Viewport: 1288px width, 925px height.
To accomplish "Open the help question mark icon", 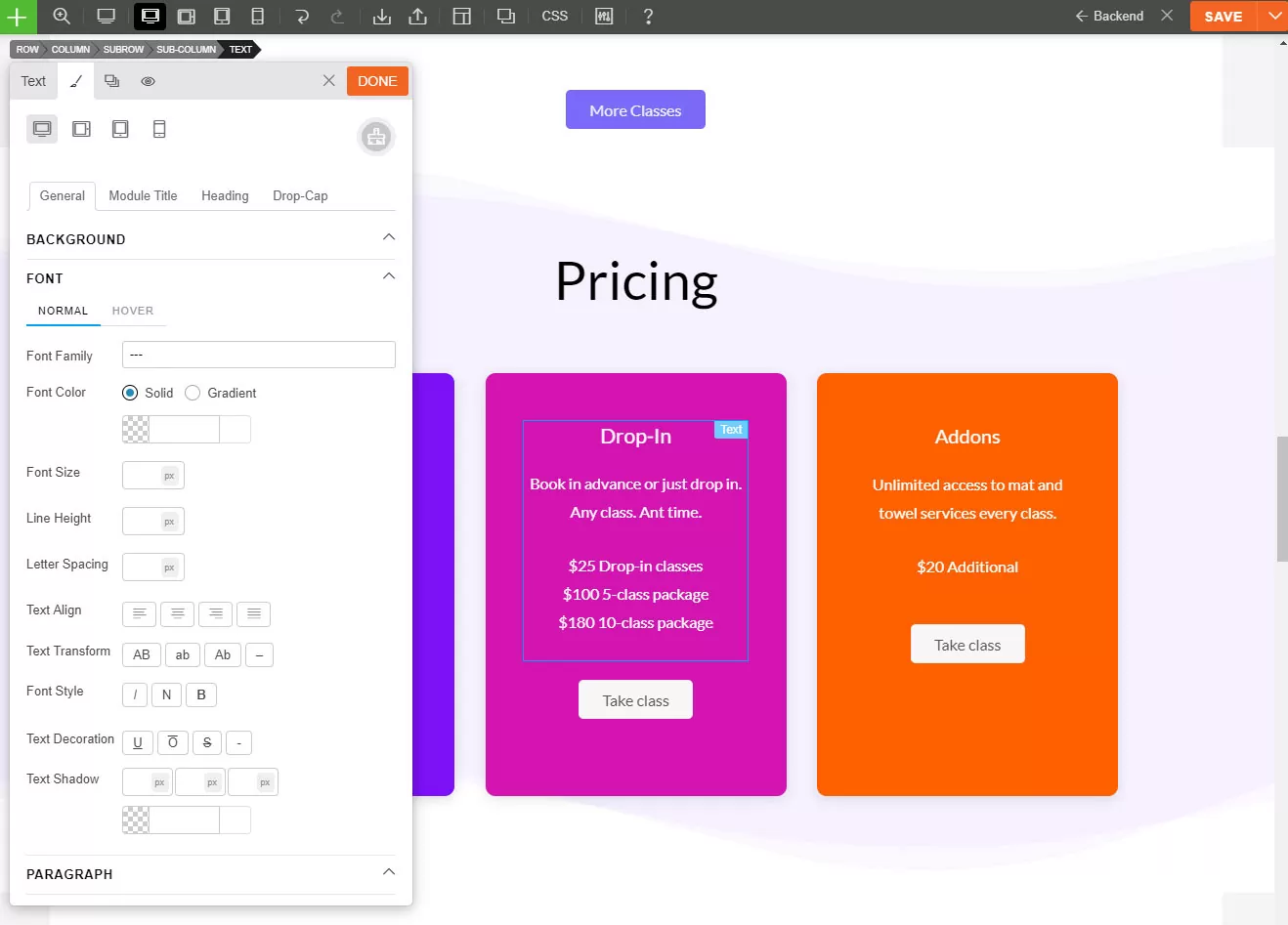I will (648, 17).
